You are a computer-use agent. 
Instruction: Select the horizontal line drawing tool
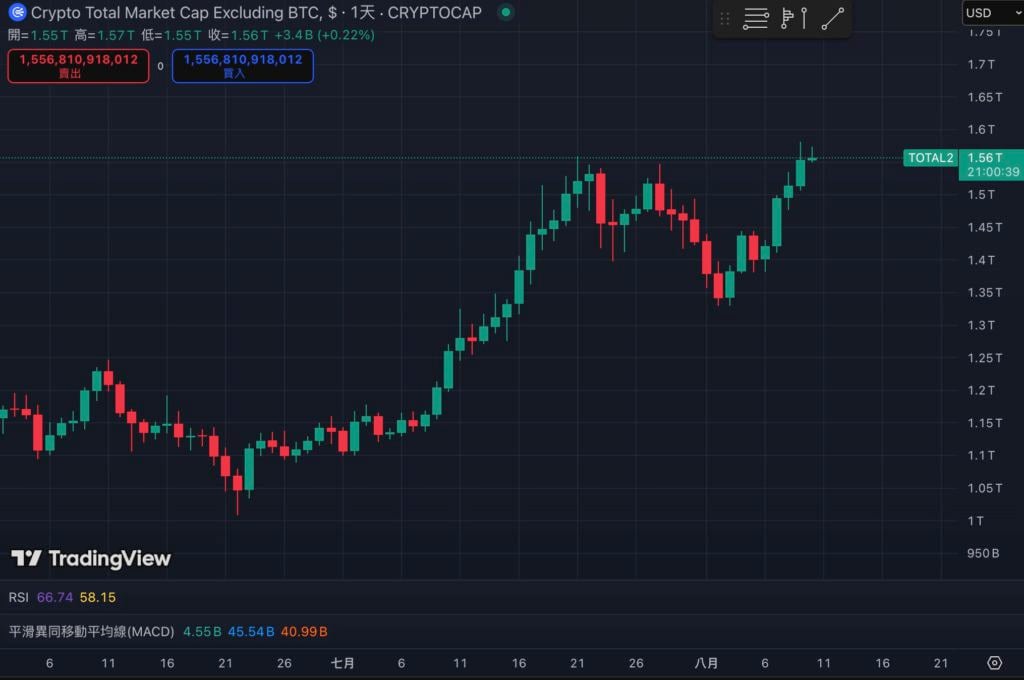756,18
